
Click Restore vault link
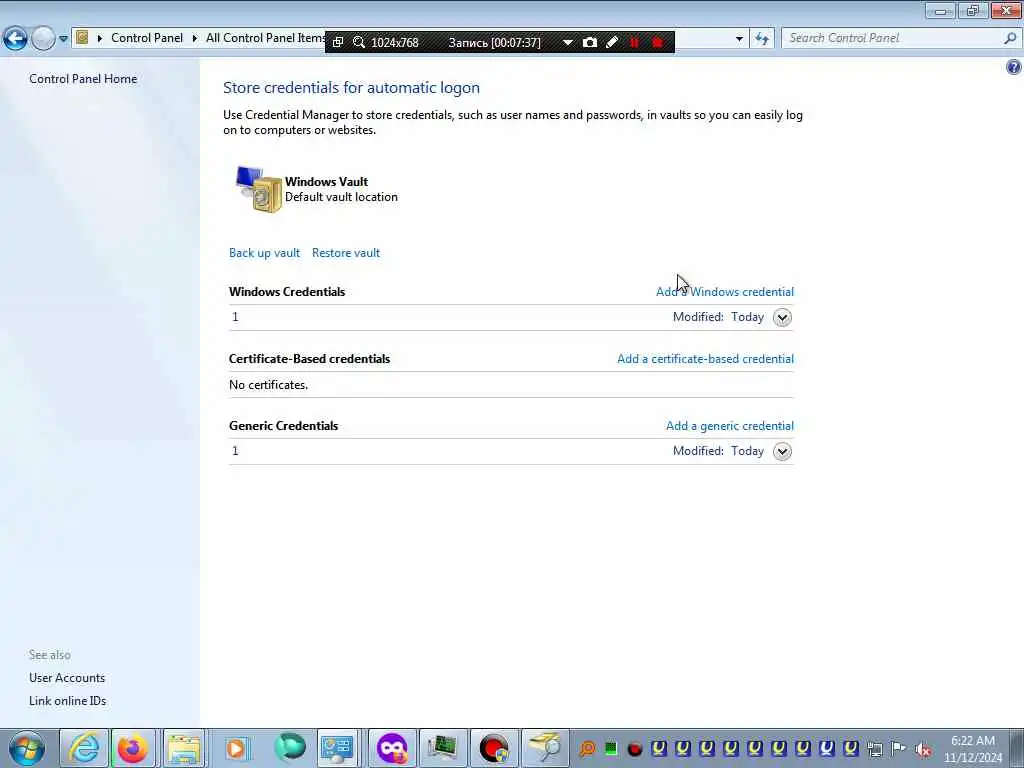(345, 253)
